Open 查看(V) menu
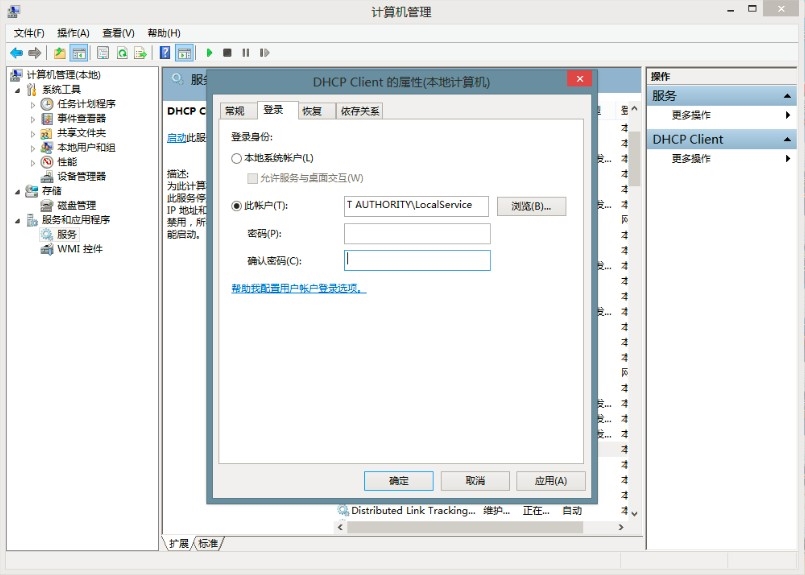This screenshot has width=805, height=575. 118,33
